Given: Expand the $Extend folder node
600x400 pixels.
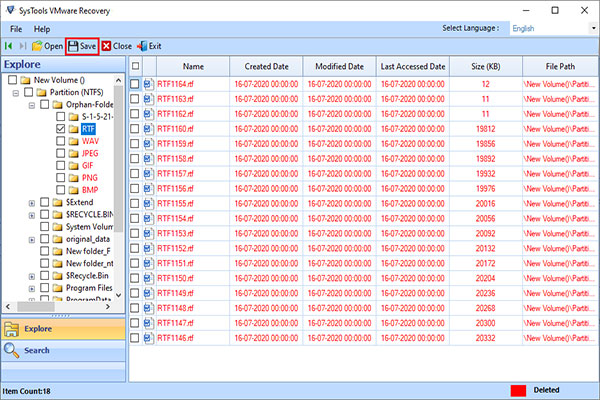Looking at the screenshot, I should (x=32, y=203).
